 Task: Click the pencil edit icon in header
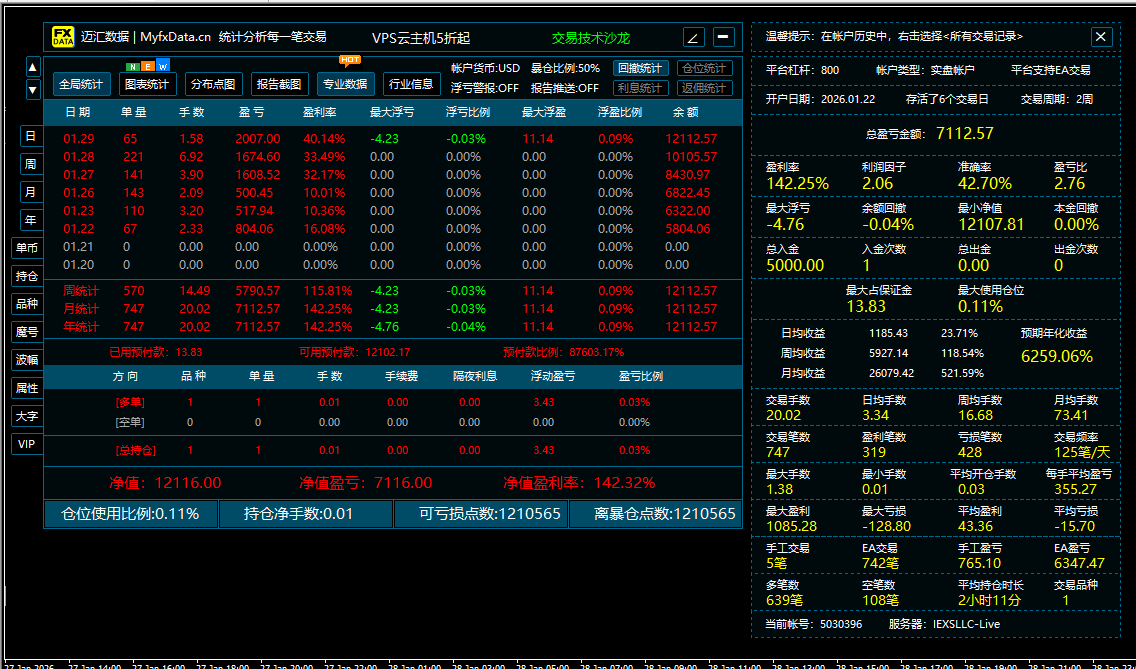coord(694,37)
